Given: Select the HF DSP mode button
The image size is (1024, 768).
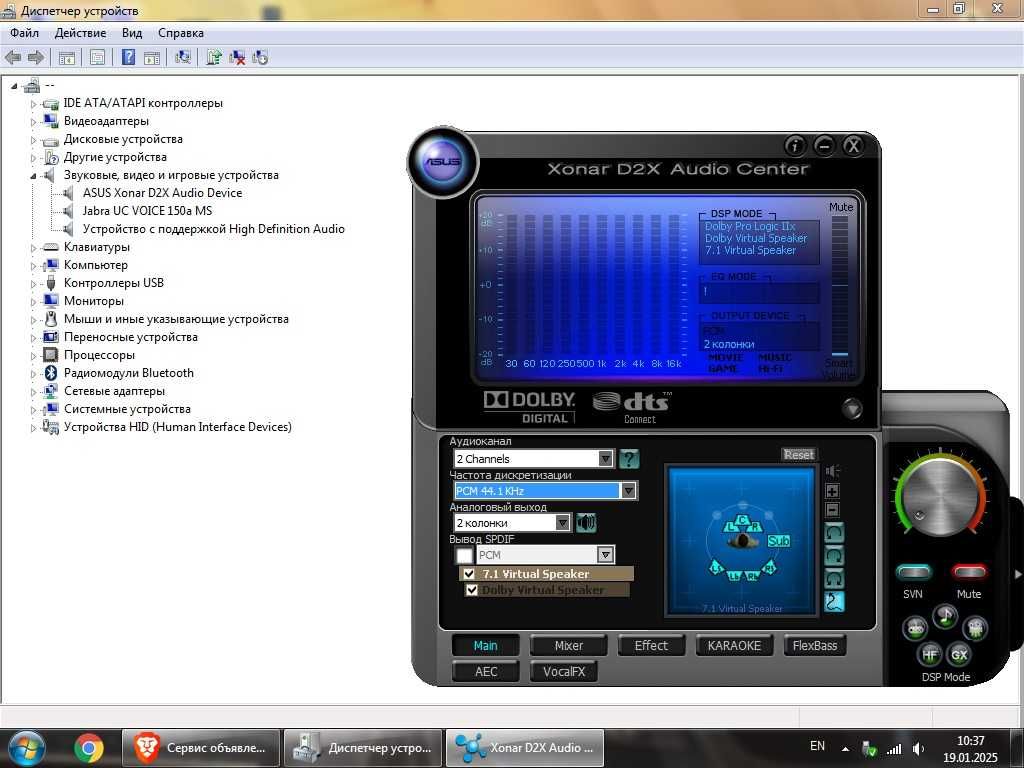Looking at the screenshot, I should pyautogui.click(x=929, y=654).
